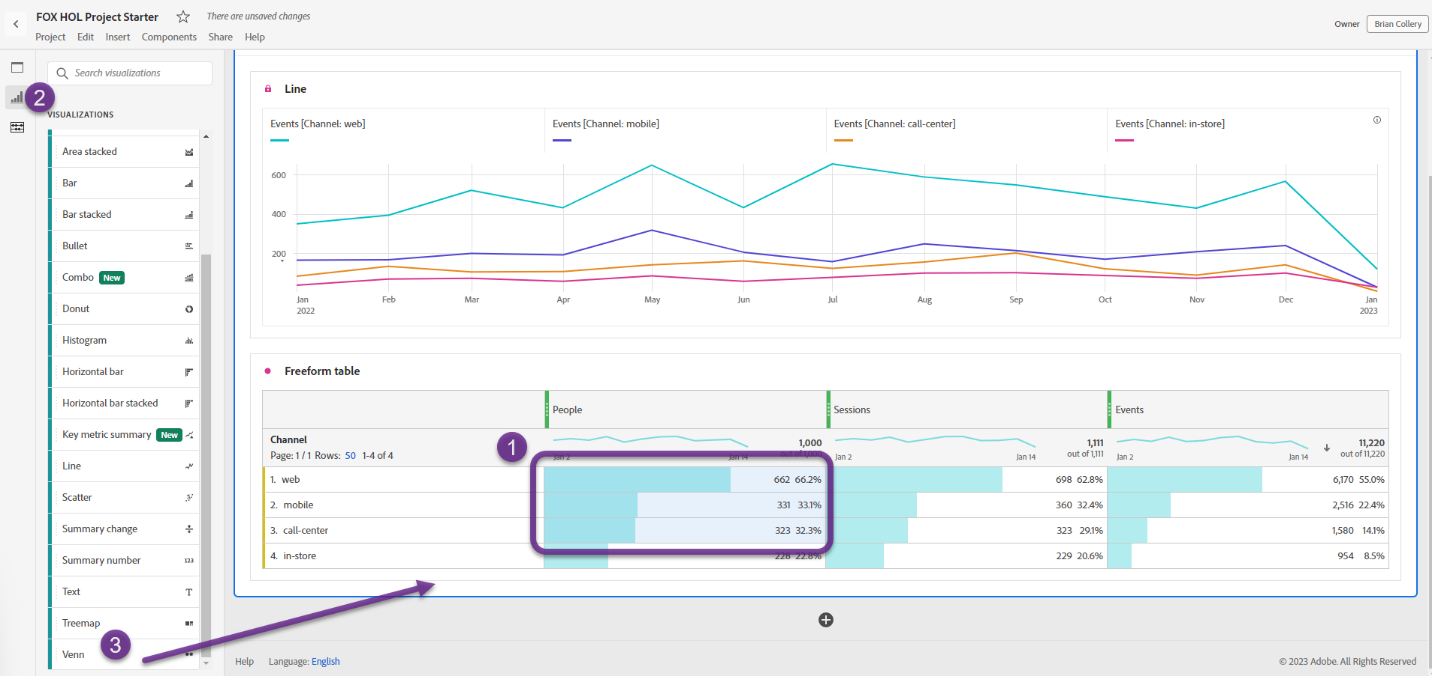Screen dimensions: 1432x676
Task: Pick the Area stacked visualization icon
Action: pos(189,152)
